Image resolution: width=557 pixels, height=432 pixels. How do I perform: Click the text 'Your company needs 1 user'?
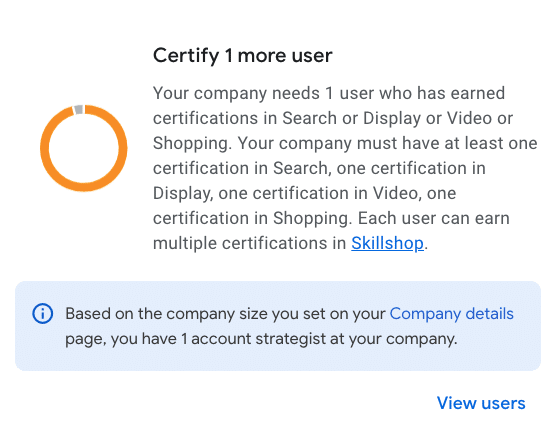pos(243,93)
